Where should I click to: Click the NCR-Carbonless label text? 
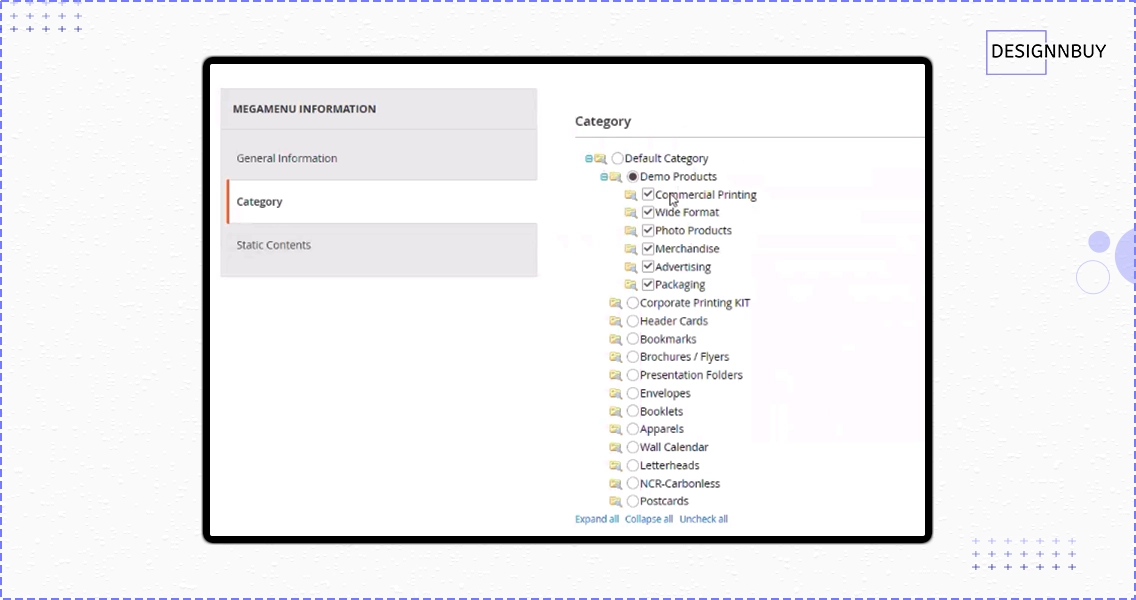coord(680,483)
